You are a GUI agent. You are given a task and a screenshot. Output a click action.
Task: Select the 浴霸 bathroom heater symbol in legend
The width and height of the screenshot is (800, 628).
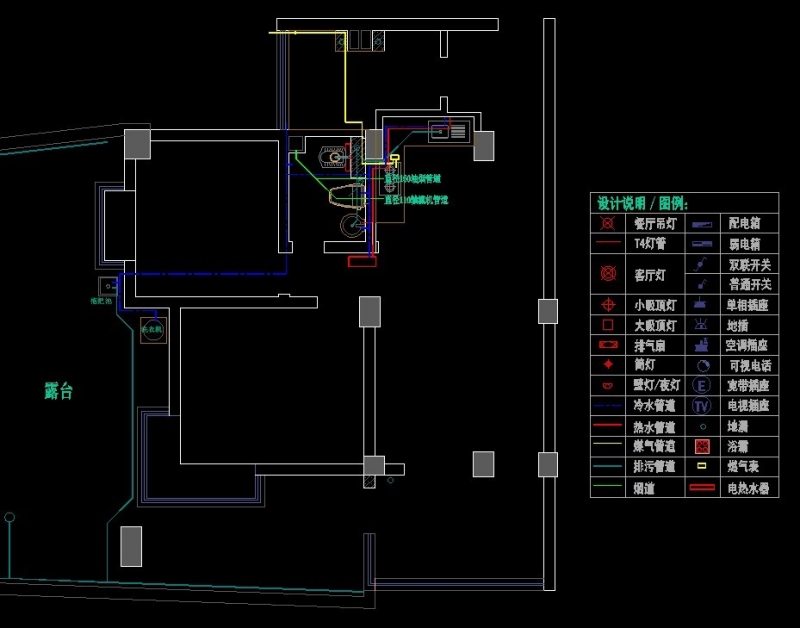coord(701,446)
